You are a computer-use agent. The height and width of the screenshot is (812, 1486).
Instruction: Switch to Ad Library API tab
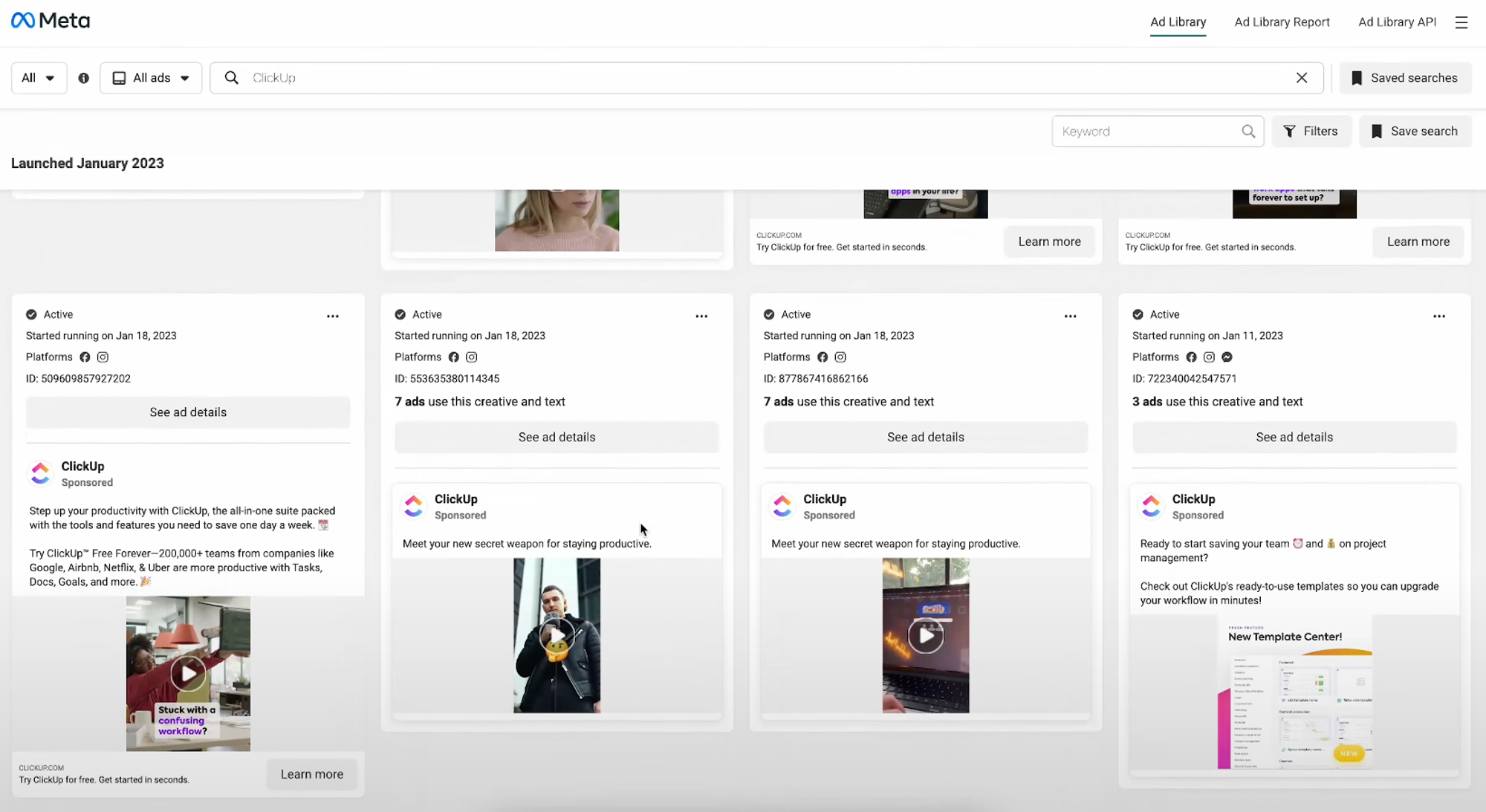pos(1397,22)
